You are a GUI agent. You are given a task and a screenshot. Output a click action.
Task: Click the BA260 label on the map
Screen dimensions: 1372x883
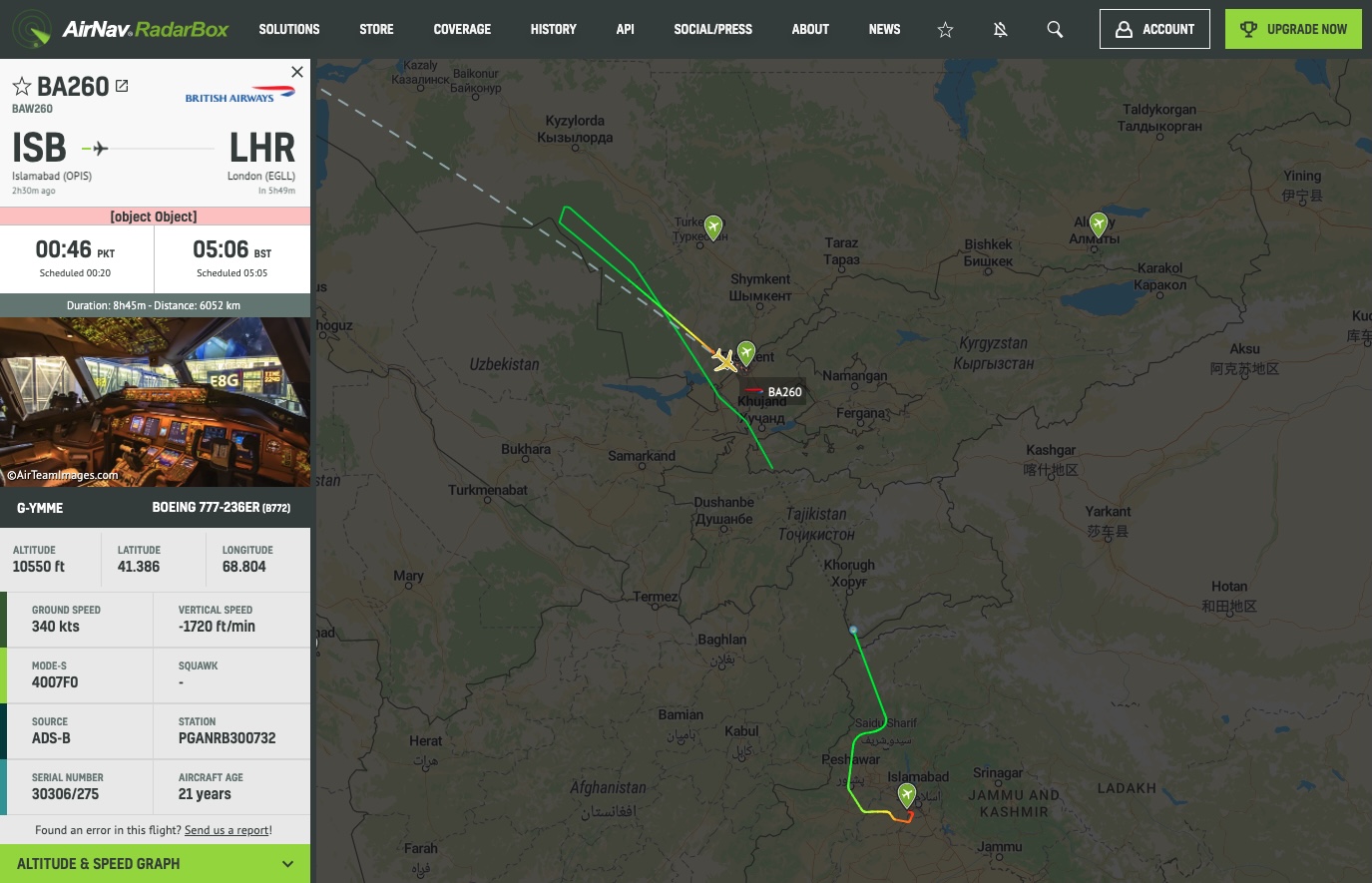773,392
